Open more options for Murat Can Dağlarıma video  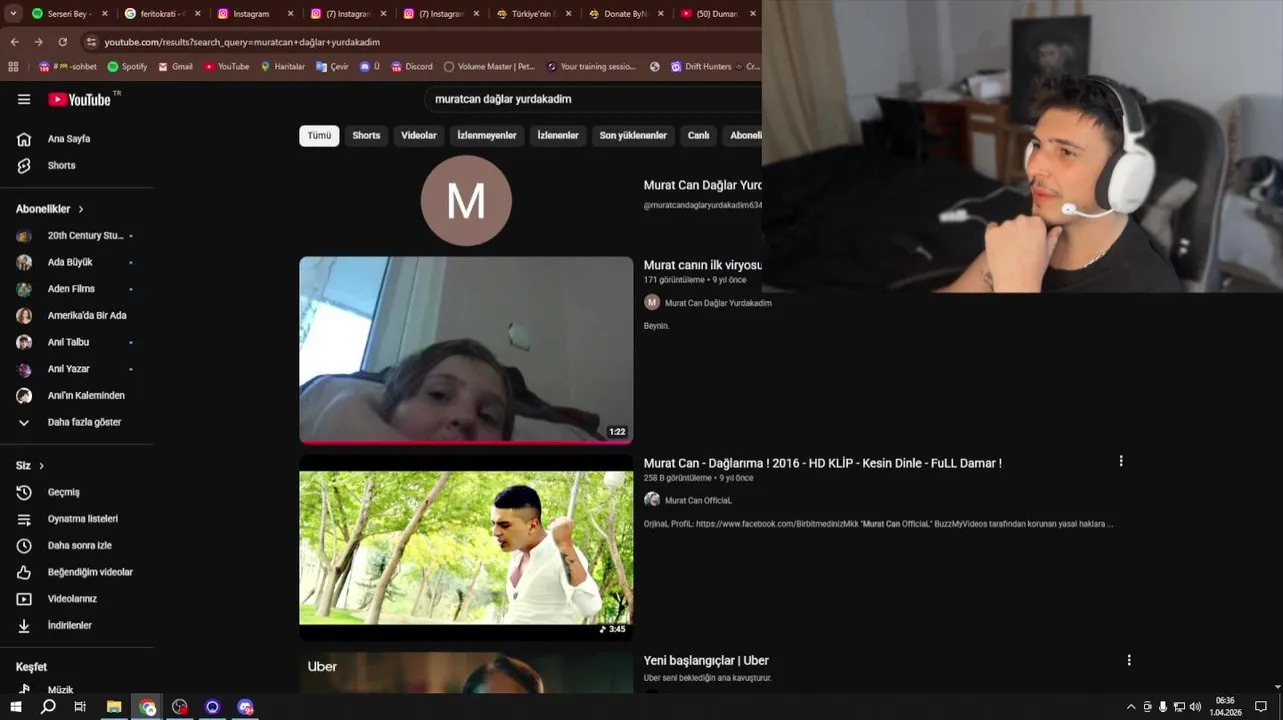pos(1120,461)
